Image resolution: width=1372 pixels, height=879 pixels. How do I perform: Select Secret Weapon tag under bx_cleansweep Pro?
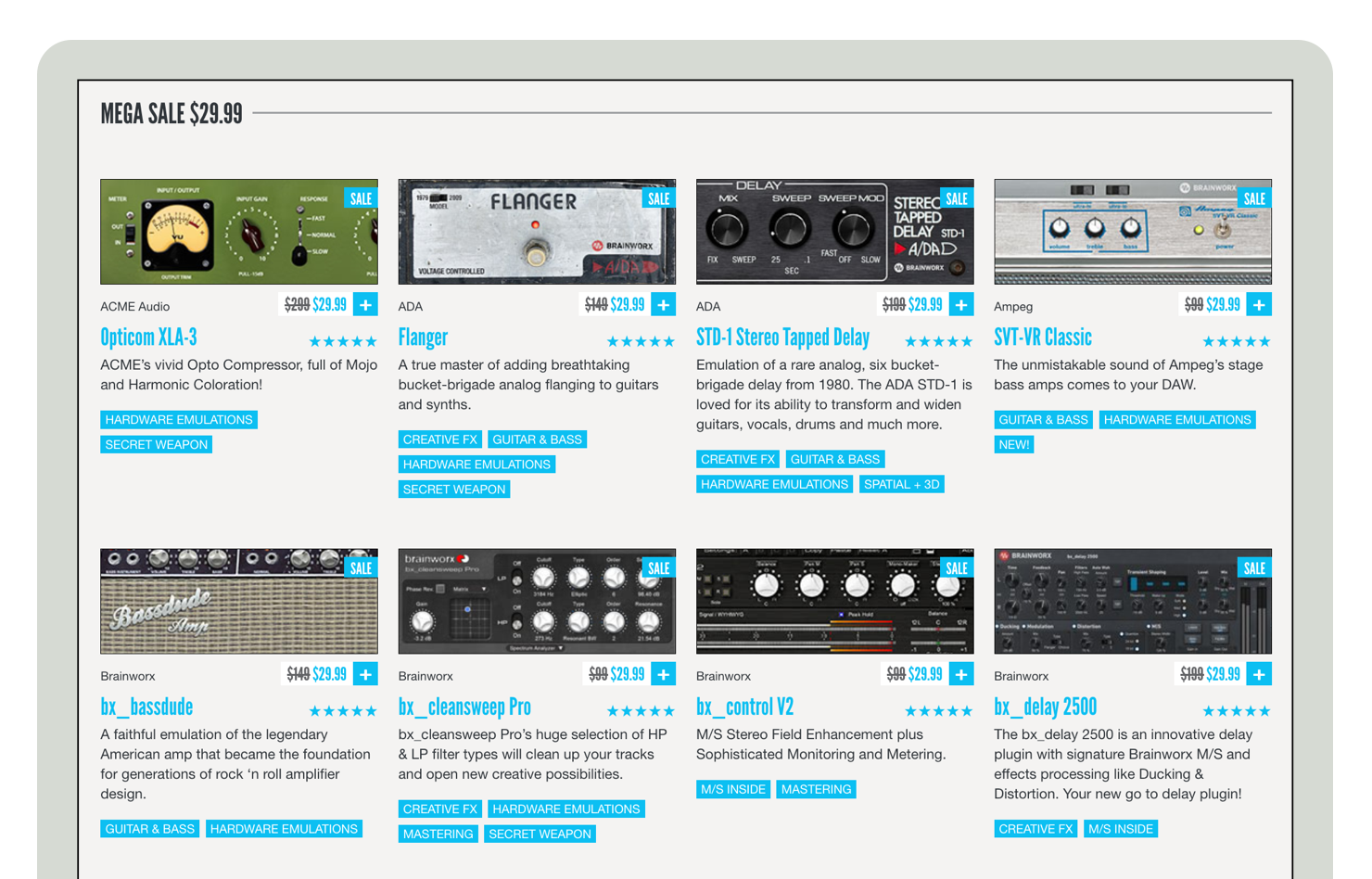click(x=540, y=834)
